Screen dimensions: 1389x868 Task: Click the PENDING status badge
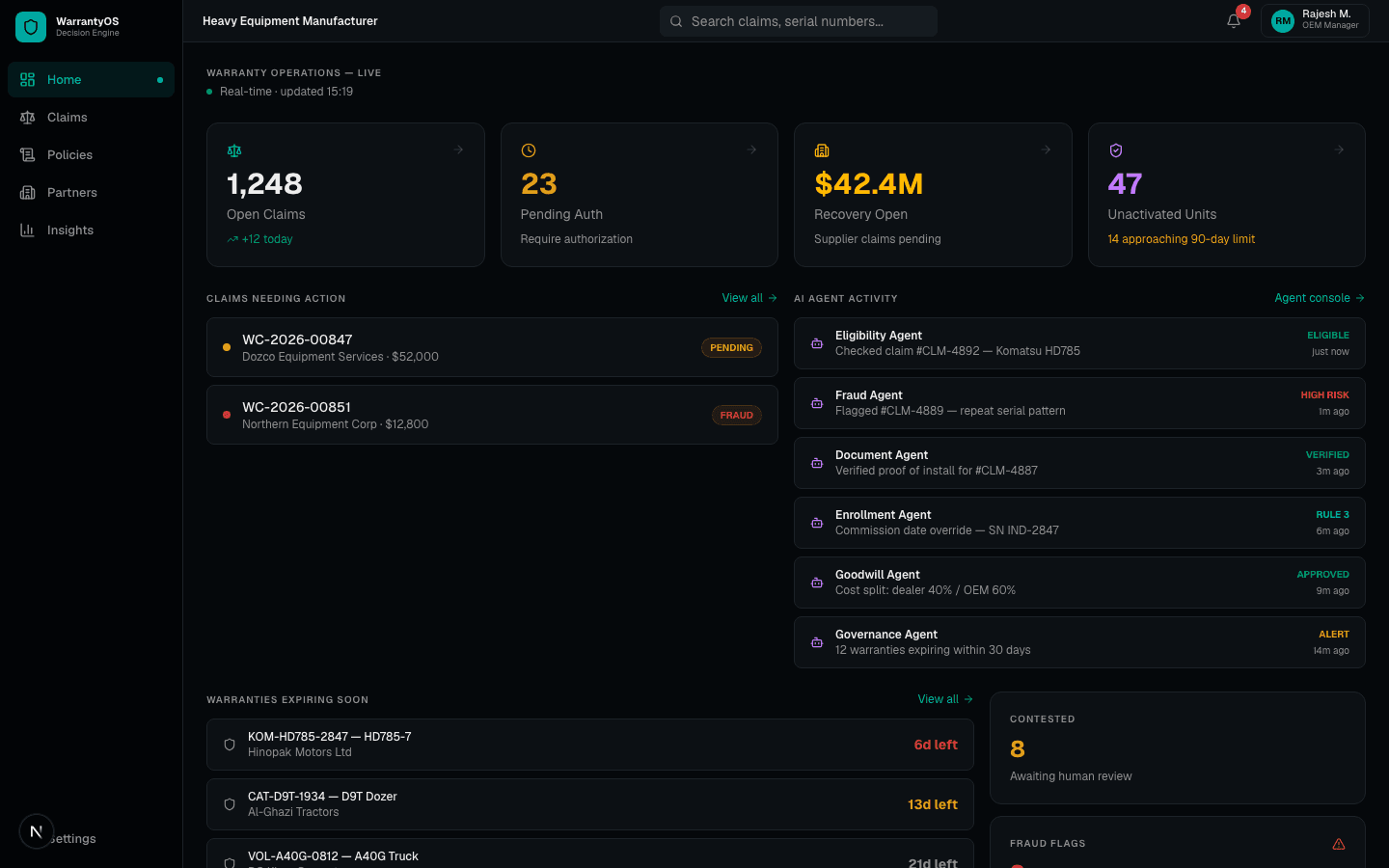[731, 348]
